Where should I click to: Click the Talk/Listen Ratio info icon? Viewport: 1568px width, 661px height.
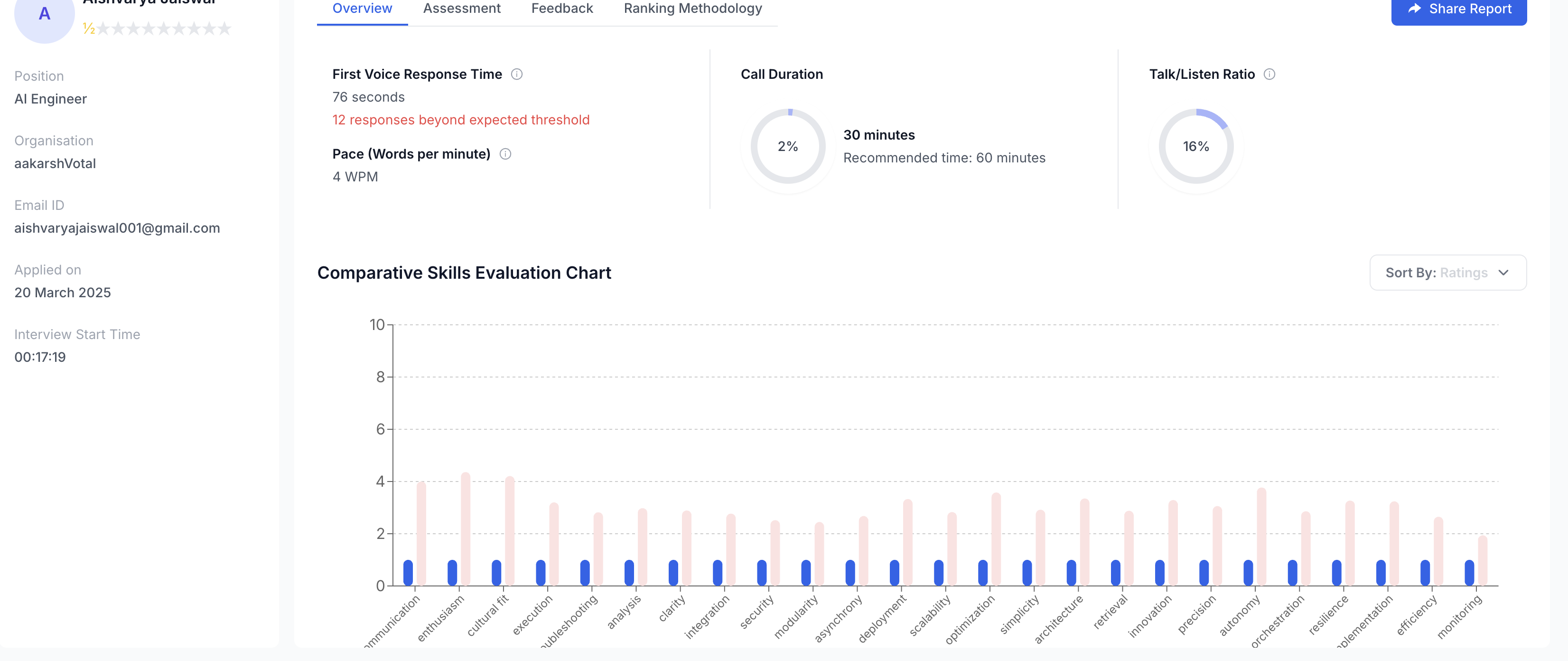click(1270, 74)
